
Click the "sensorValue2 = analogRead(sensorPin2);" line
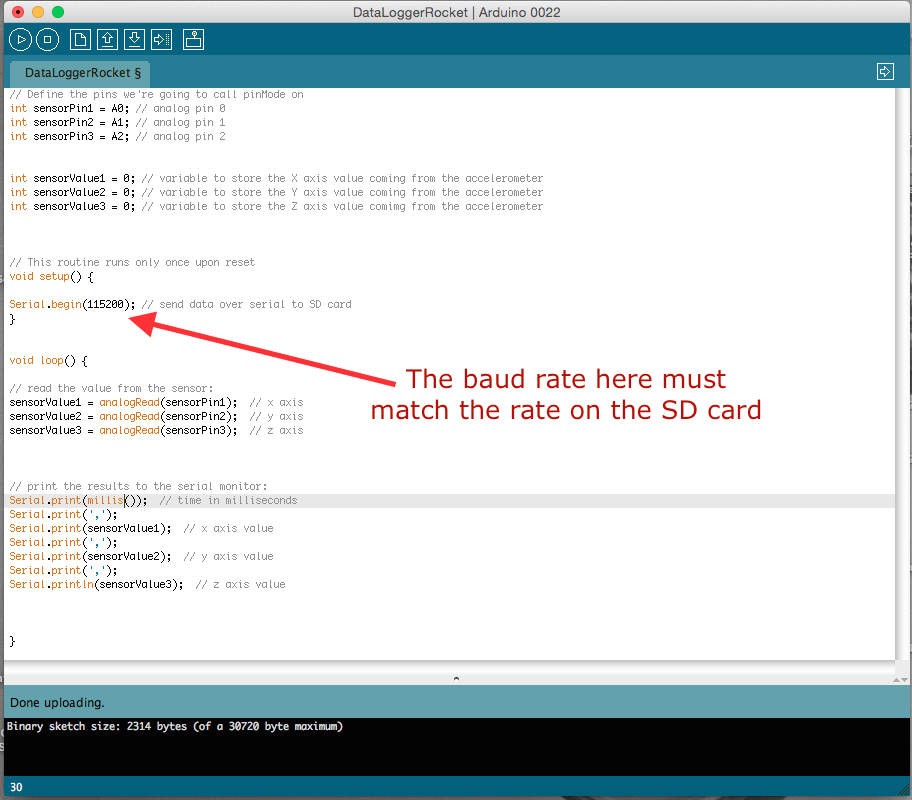tap(123, 416)
